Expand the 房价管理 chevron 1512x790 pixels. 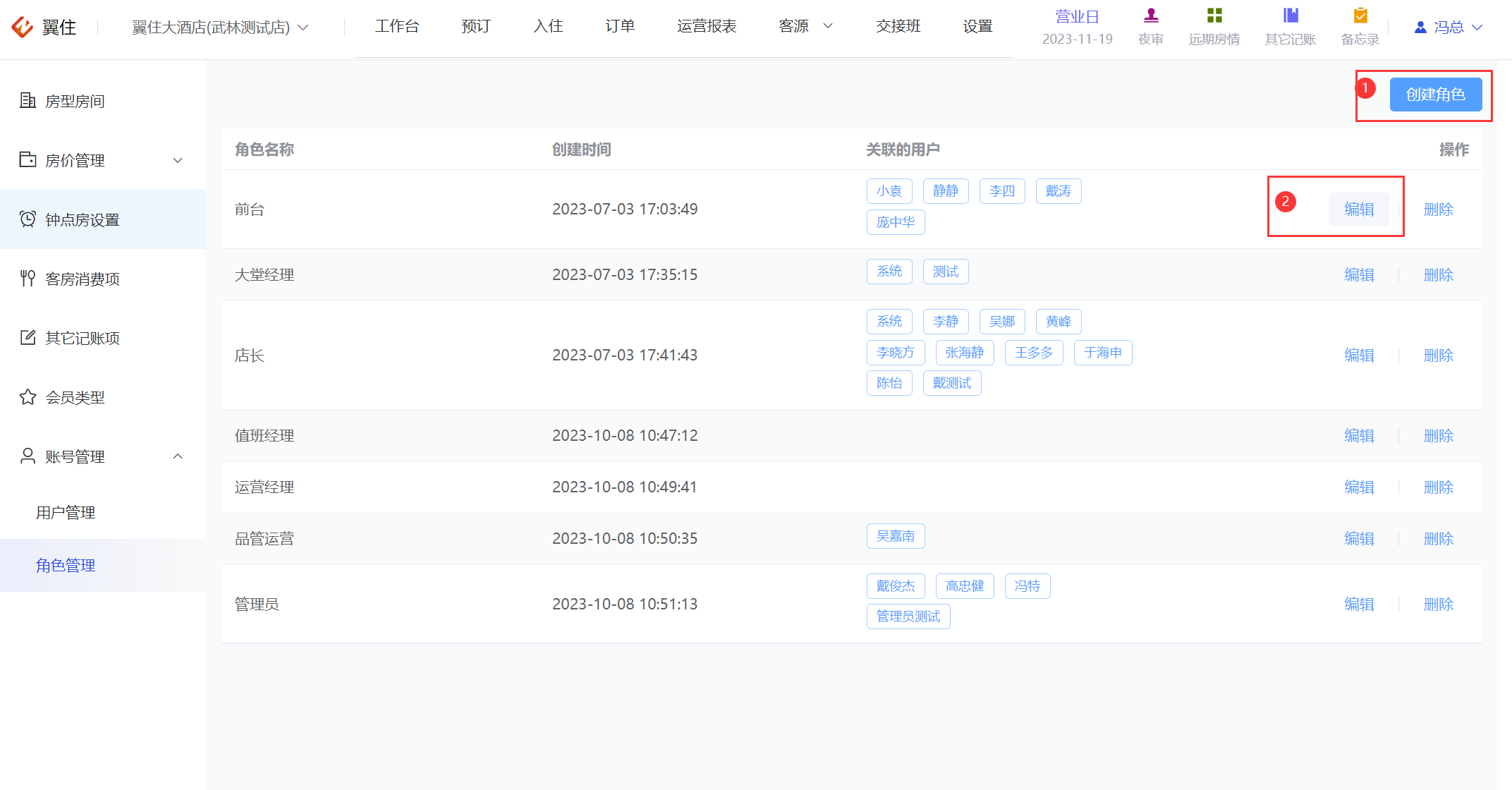(x=178, y=160)
